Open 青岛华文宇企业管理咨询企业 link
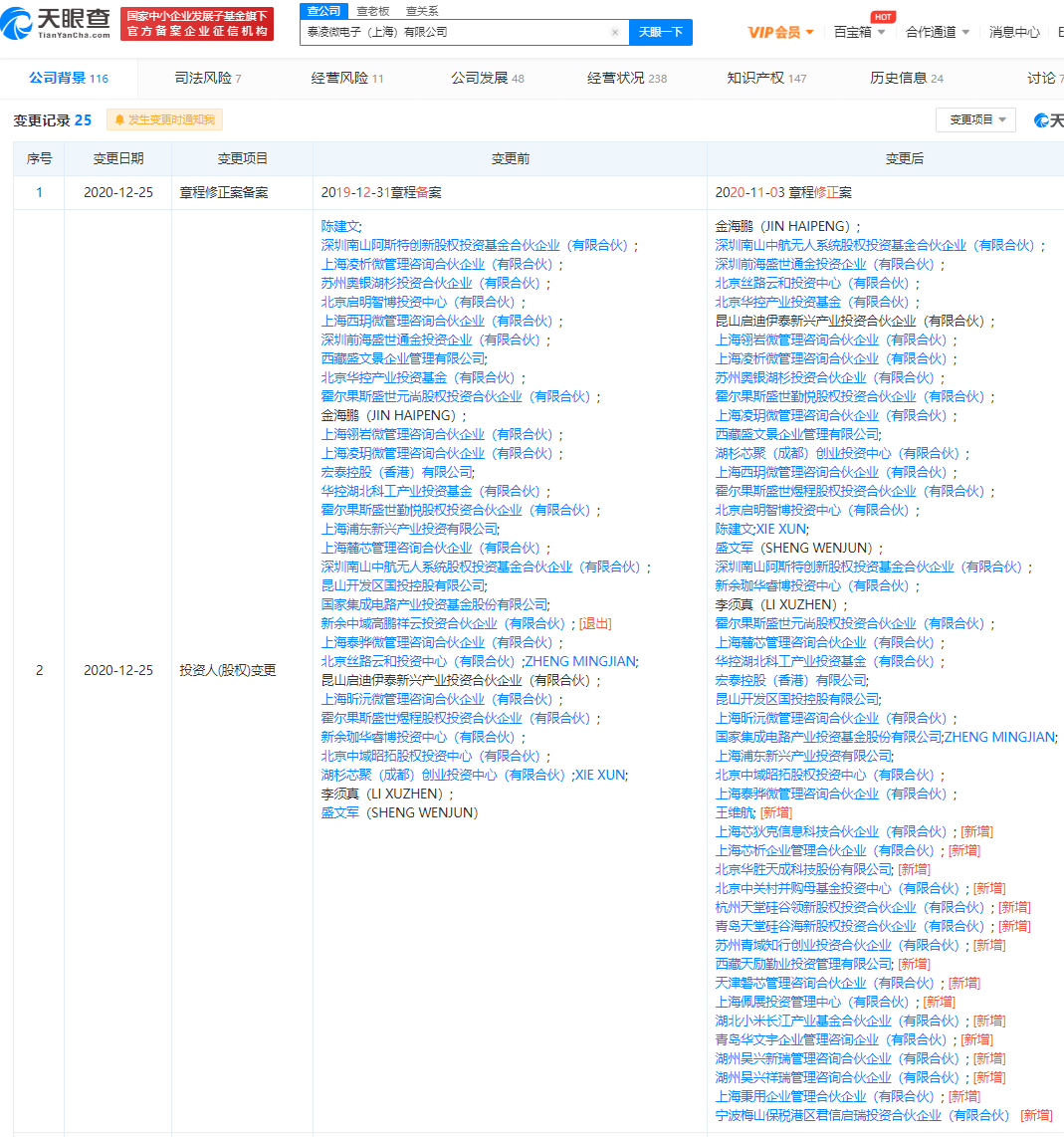The height and width of the screenshot is (1137, 1064). tap(831, 1039)
